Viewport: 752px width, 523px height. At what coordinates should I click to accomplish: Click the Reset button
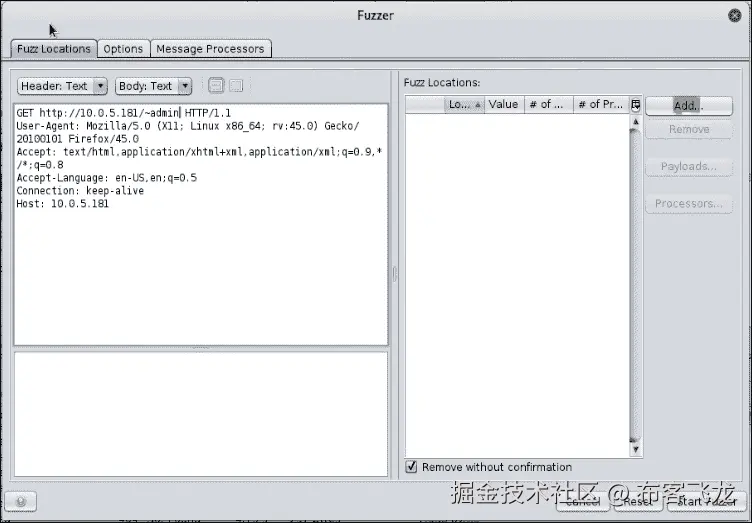coord(637,502)
